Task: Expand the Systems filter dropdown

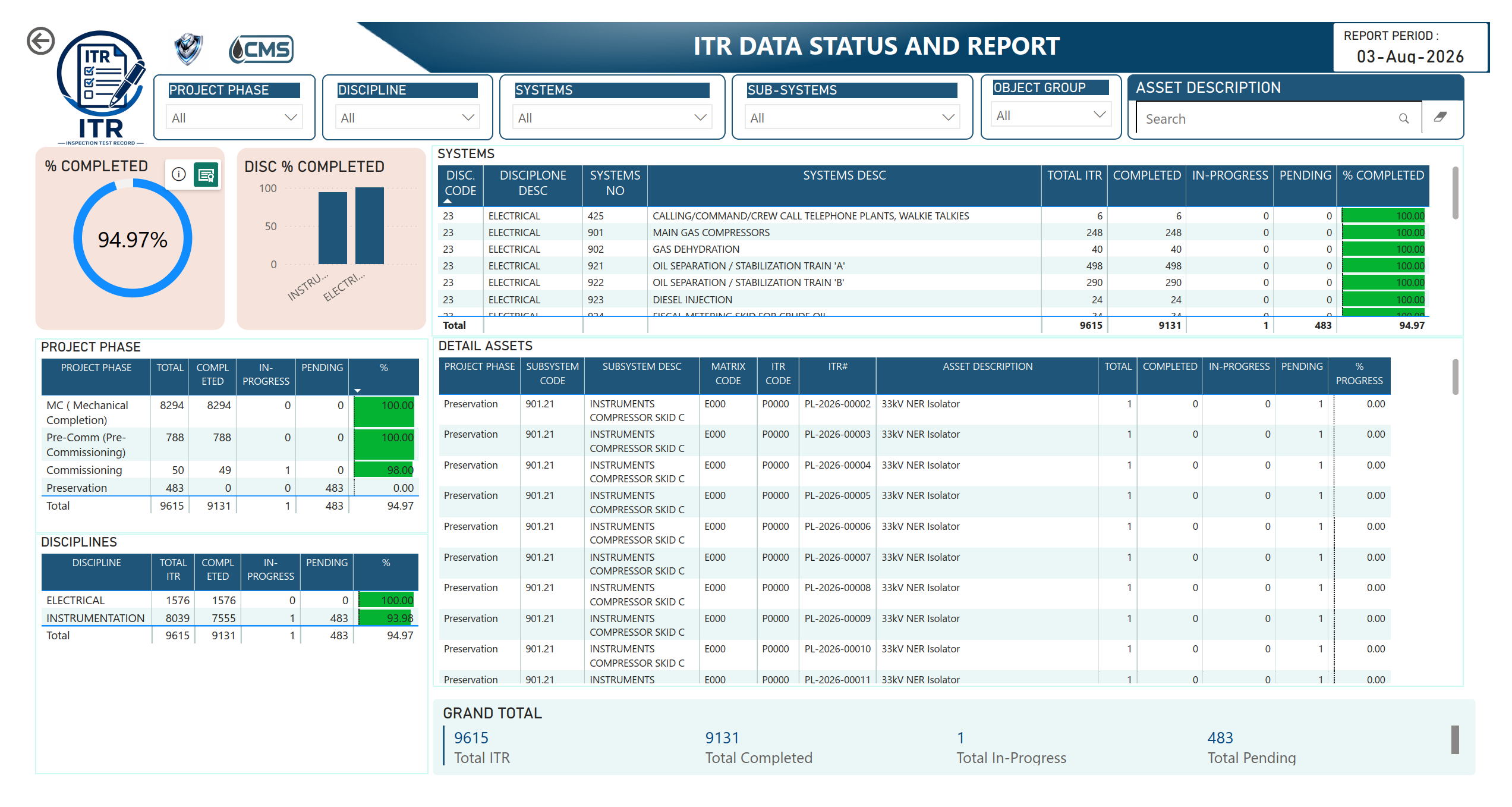Action: click(x=612, y=118)
